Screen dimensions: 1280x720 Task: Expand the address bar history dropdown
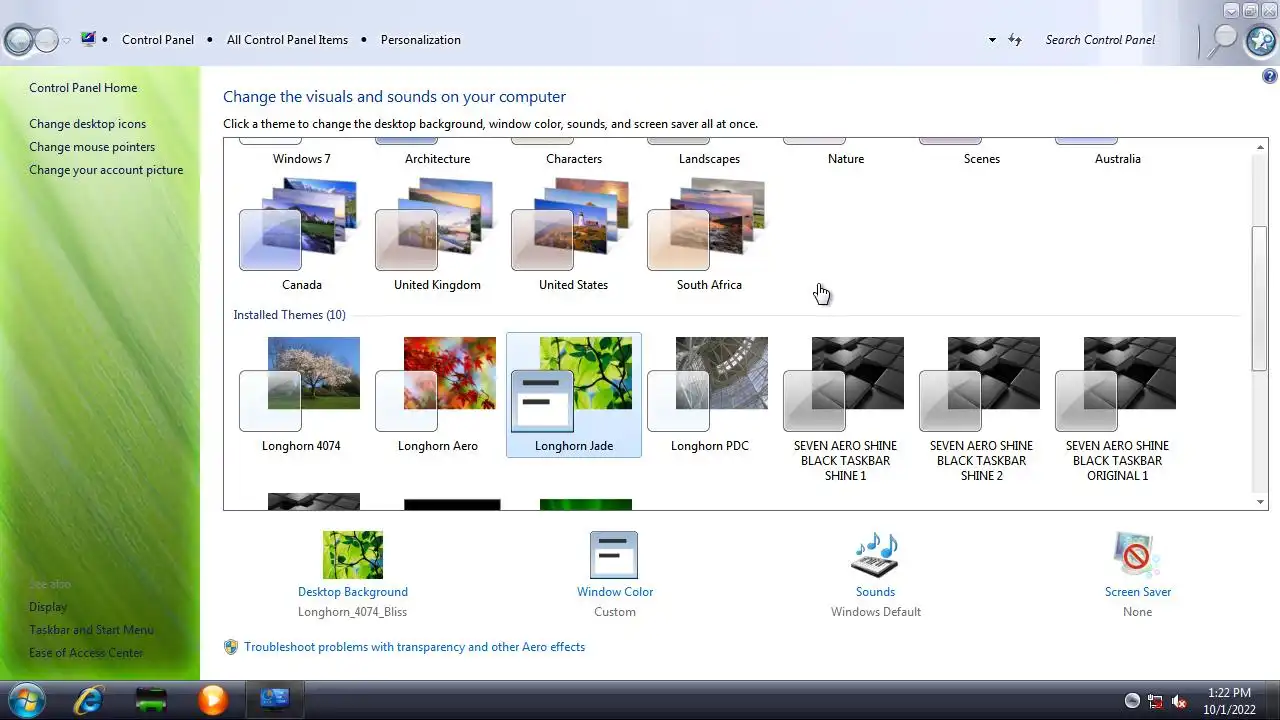(992, 40)
